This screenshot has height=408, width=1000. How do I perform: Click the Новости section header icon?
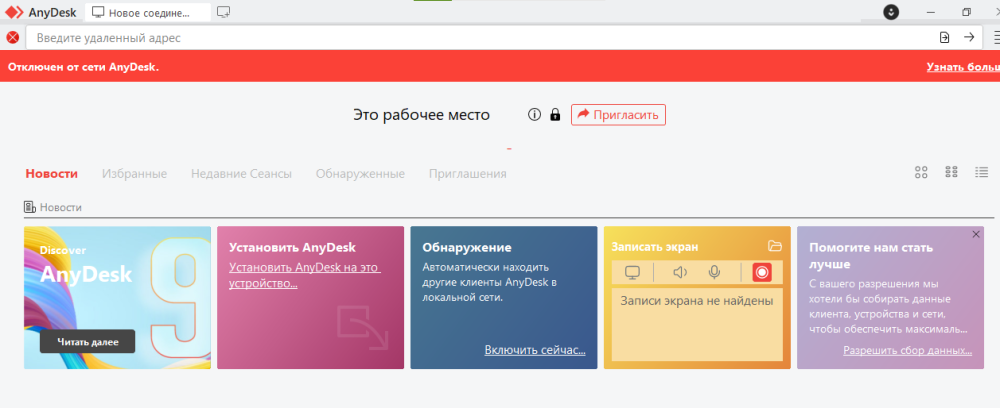click(29, 207)
